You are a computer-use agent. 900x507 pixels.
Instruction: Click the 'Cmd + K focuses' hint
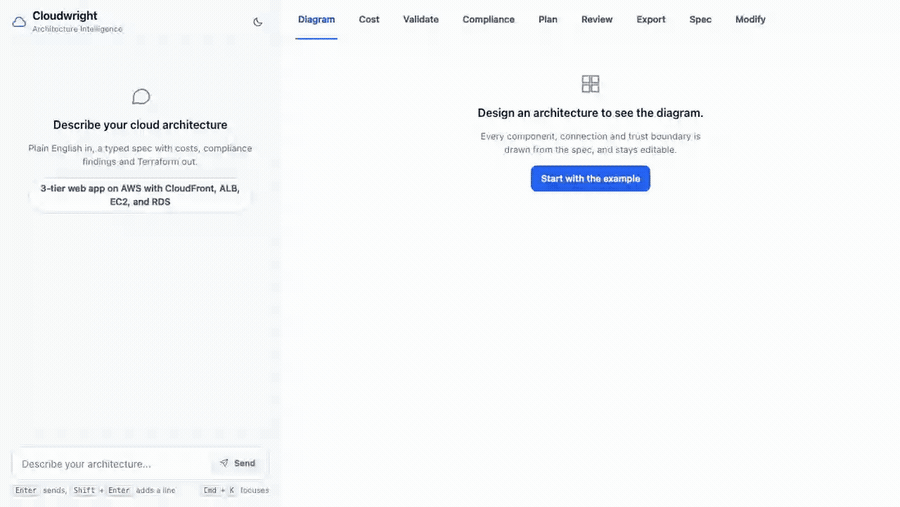tap(235, 490)
